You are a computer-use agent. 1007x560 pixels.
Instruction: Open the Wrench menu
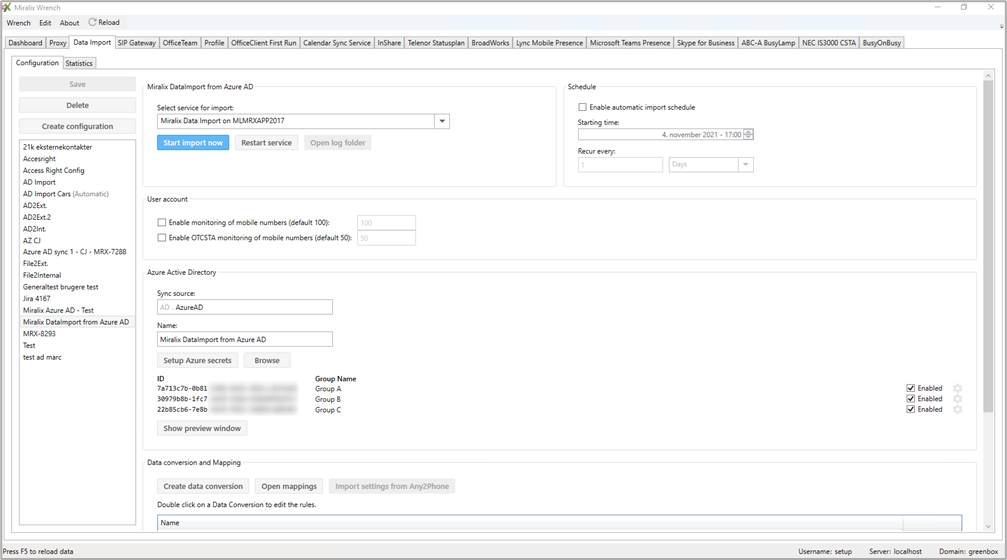coord(19,22)
